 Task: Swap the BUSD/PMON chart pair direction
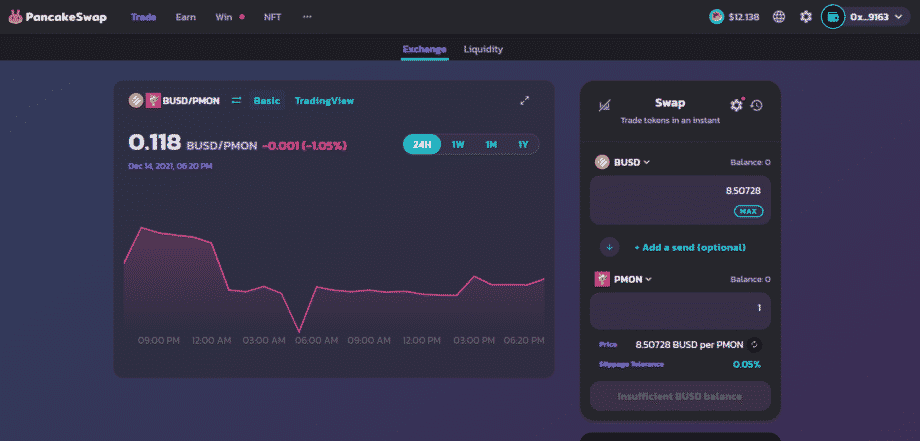237,100
